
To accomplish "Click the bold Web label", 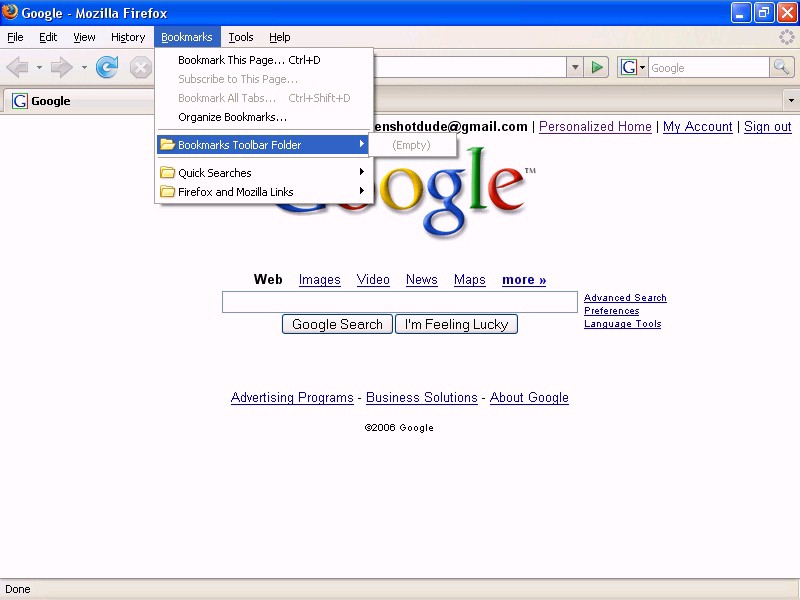I will click(268, 280).
